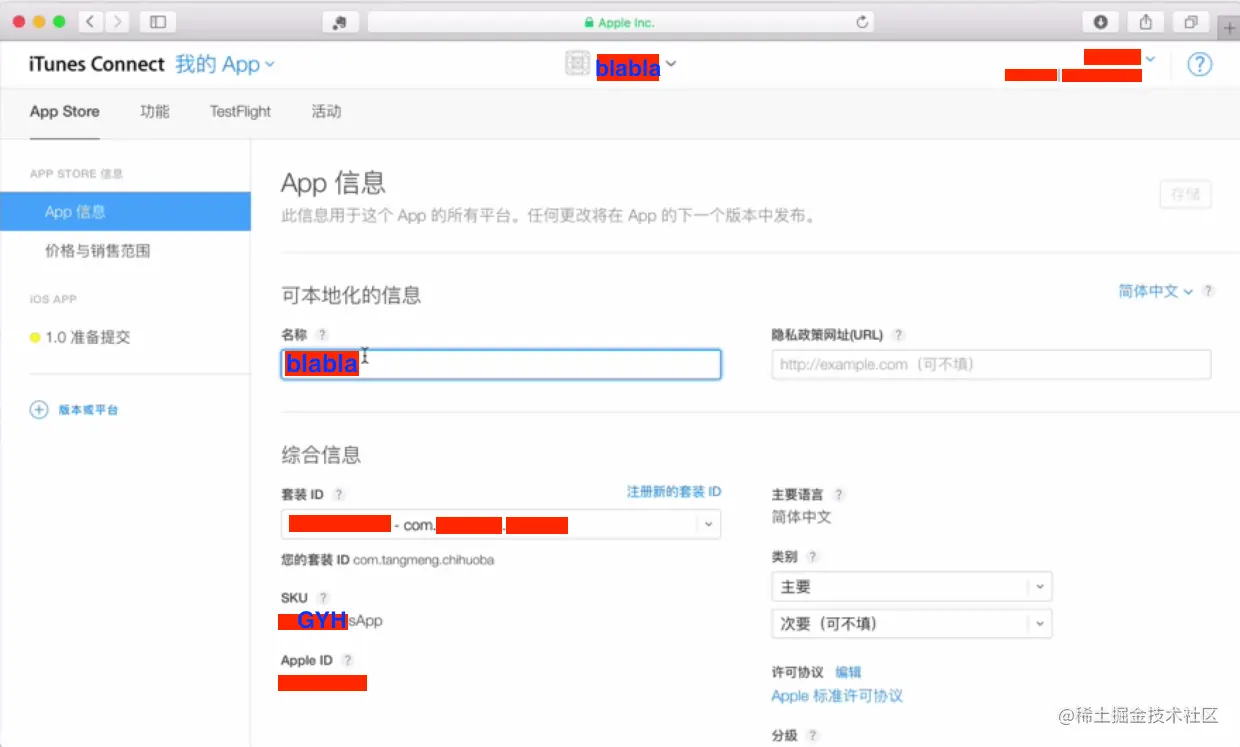Click the privacy policy URL field
1240x747 pixels.
pyautogui.click(x=991, y=364)
